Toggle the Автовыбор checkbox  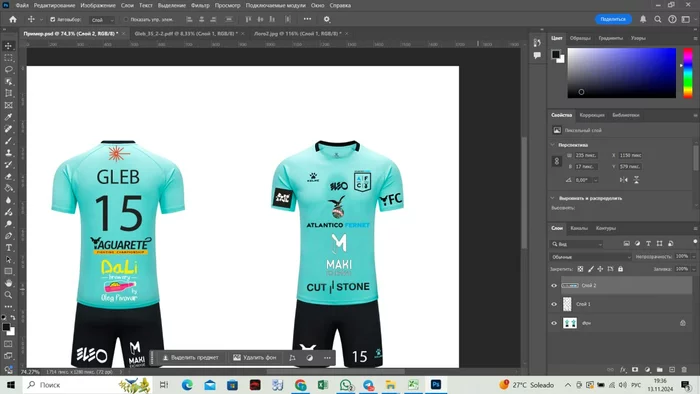pos(53,20)
